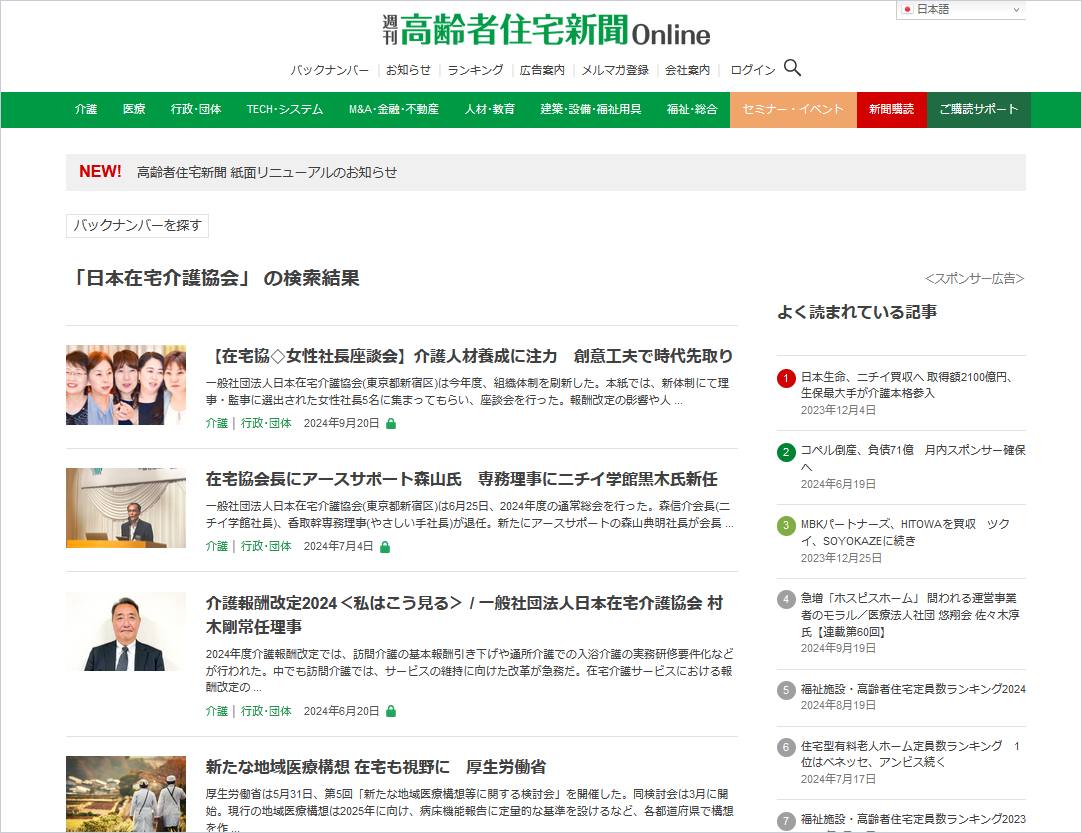Viewport: 1082px width, 833px height.
Task: Select the TECH・システム navigation tab
Action: (x=285, y=109)
